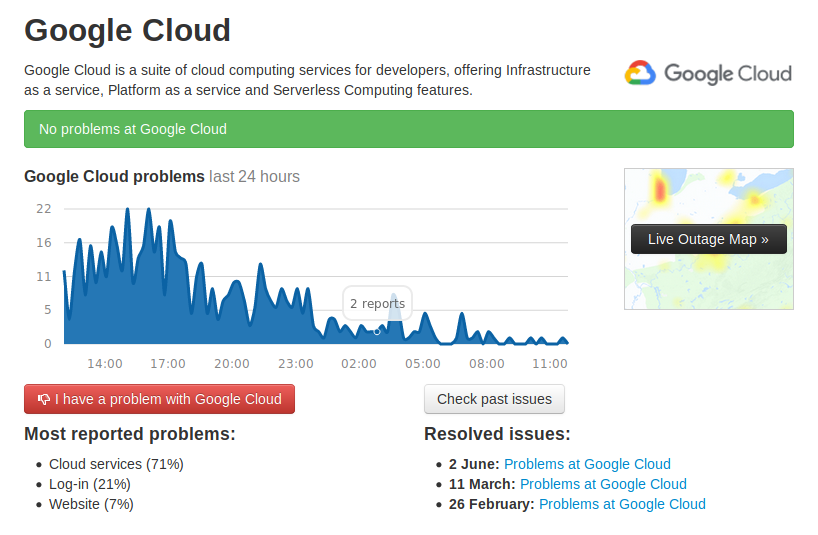Image resolution: width=818 pixels, height=535 pixels.
Task: Open the 2 June resolved issue link
Action: (587, 464)
